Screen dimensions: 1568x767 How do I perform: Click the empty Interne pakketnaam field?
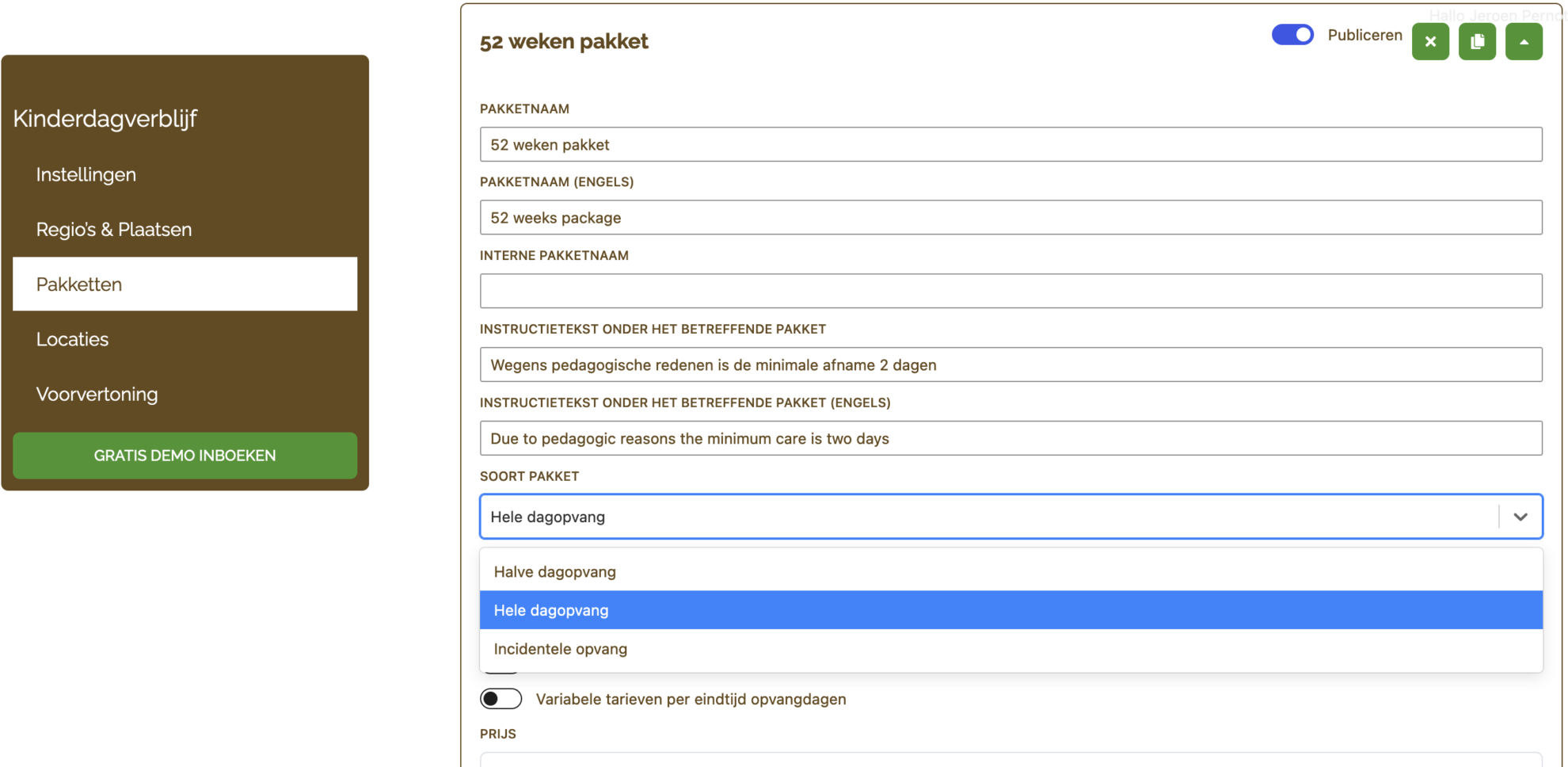point(1010,291)
